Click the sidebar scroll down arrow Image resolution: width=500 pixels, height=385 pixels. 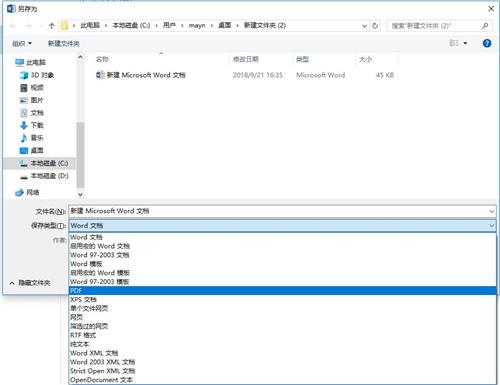[80, 194]
